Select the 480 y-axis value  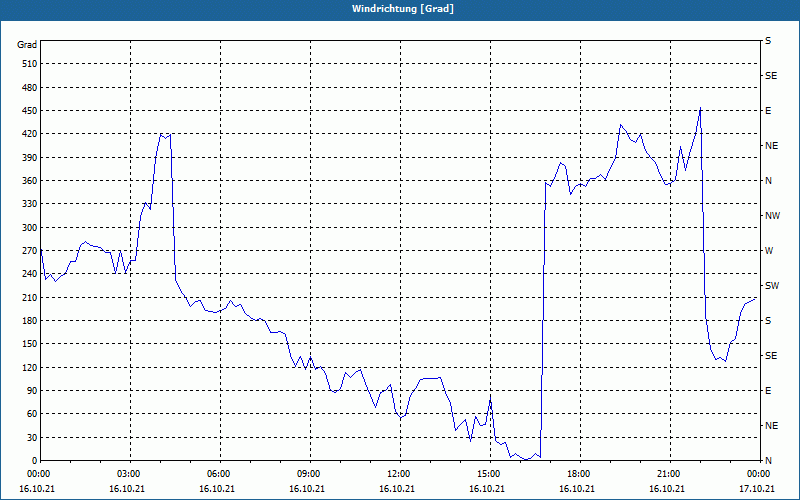30,87
